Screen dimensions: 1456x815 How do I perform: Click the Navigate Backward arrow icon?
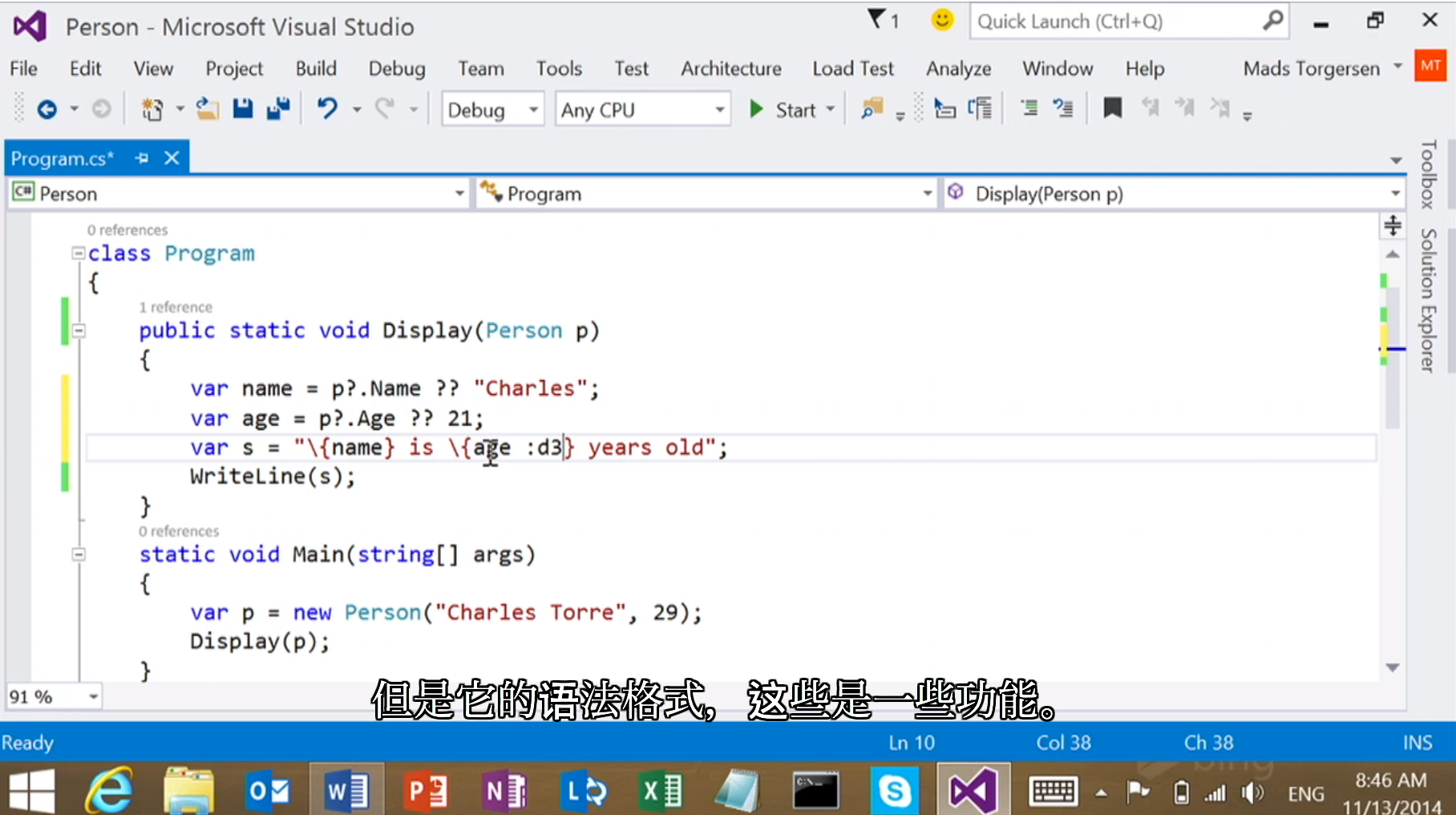[x=47, y=109]
